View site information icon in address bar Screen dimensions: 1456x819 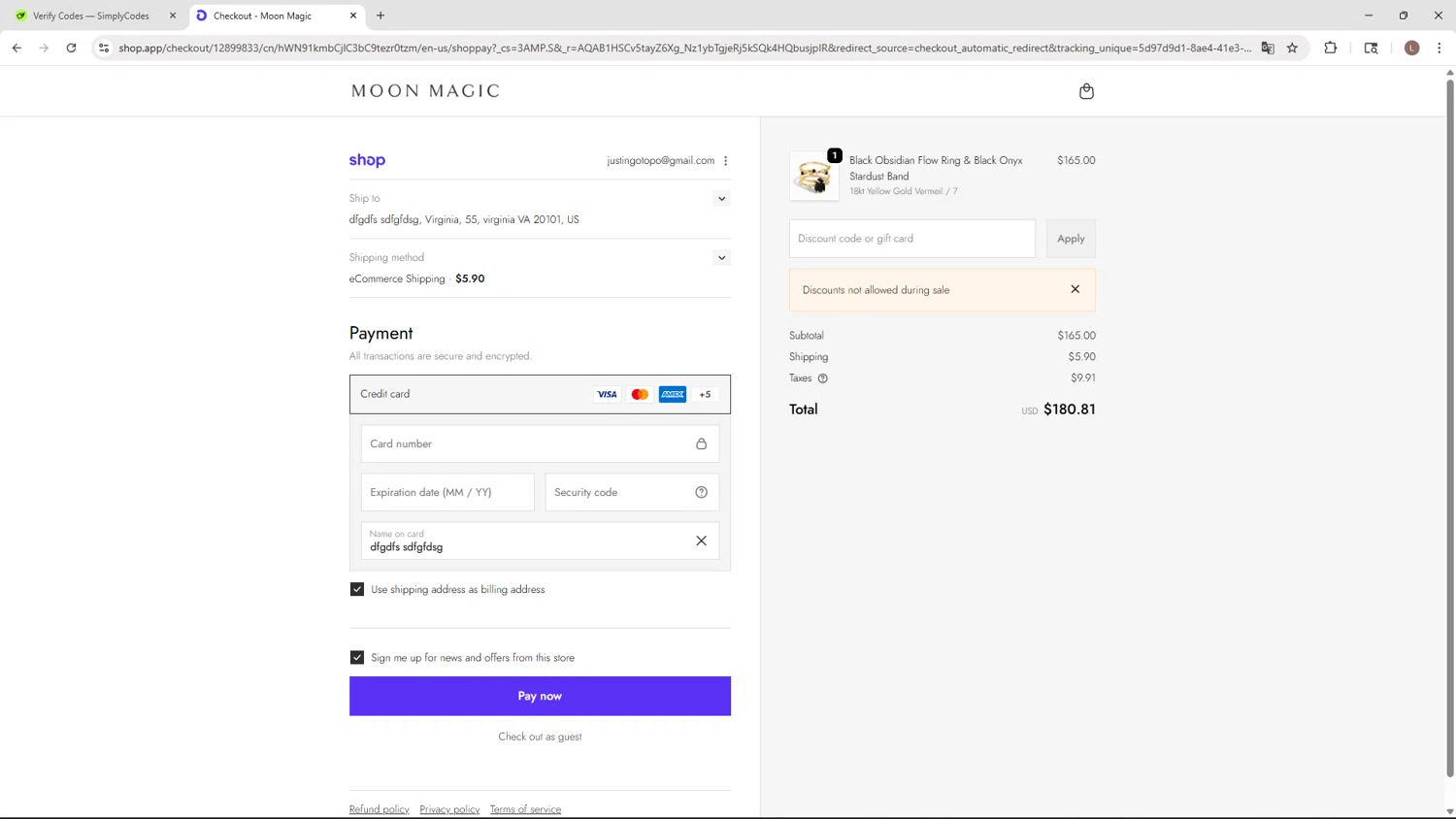pyautogui.click(x=104, y=48)
